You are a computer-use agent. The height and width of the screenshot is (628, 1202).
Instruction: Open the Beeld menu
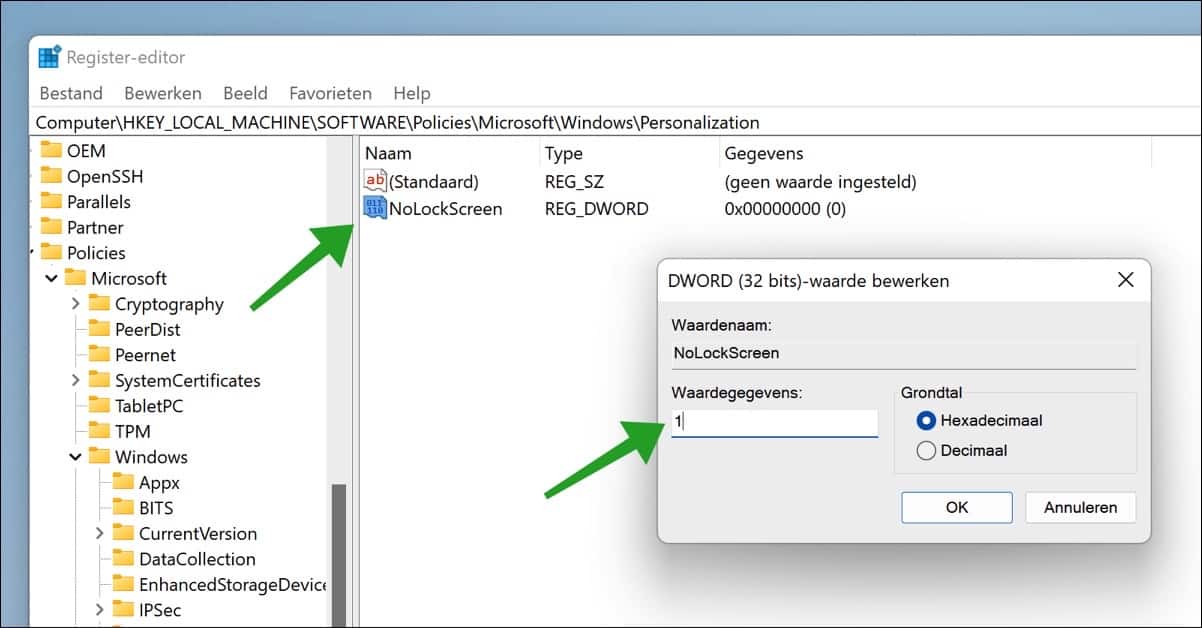pyautogui.click(x=245, y=93)
